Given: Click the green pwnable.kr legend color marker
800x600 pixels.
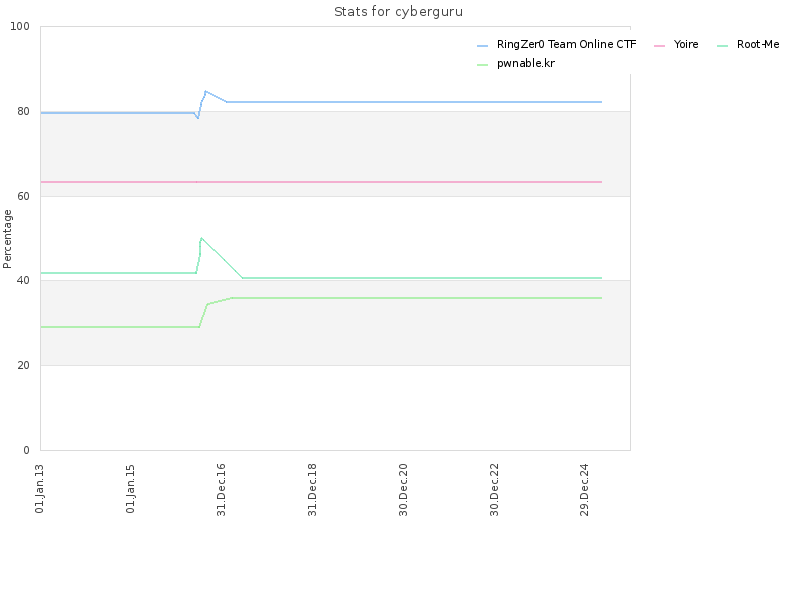Looking at the screenshot, I should tap(482, 65).
